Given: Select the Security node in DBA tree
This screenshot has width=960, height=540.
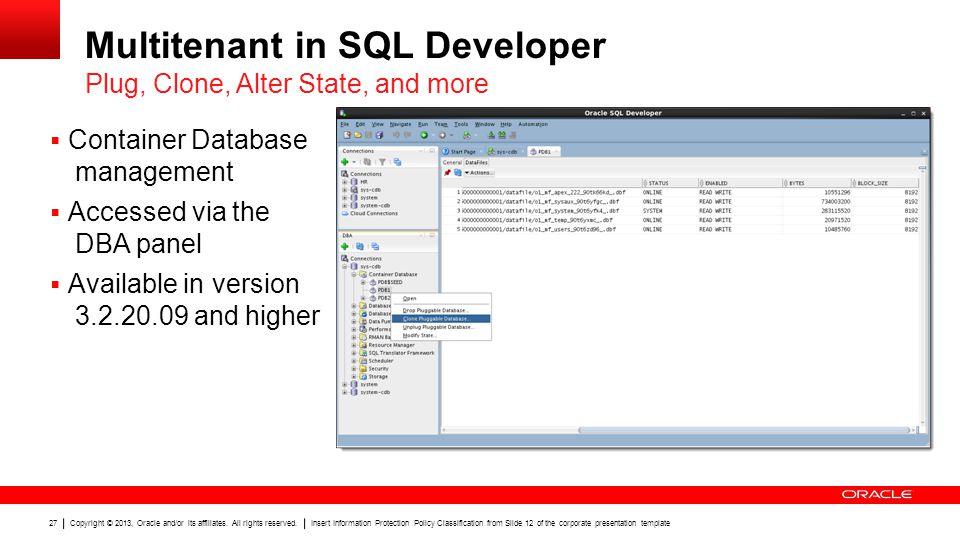Looking at the screenshot, I should point(378,369).
